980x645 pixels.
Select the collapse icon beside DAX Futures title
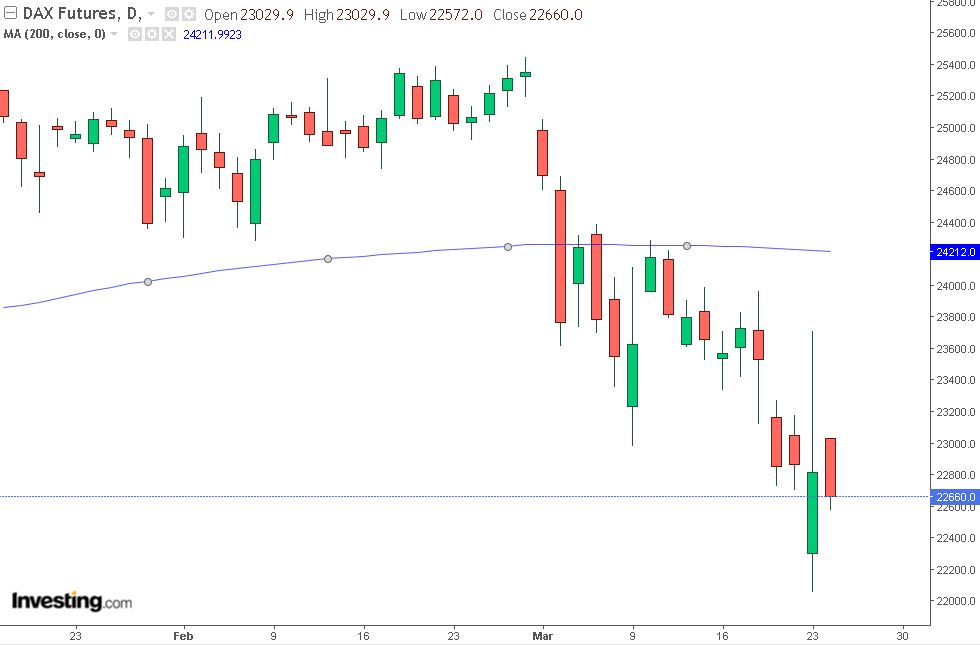coord(8,14)
